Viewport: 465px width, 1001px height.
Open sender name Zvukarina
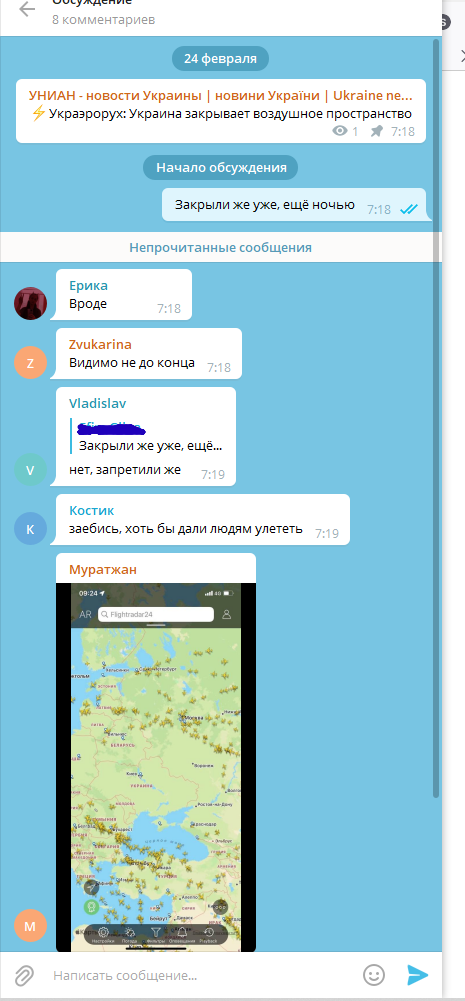pyautogui.click(x=100, y=345)
